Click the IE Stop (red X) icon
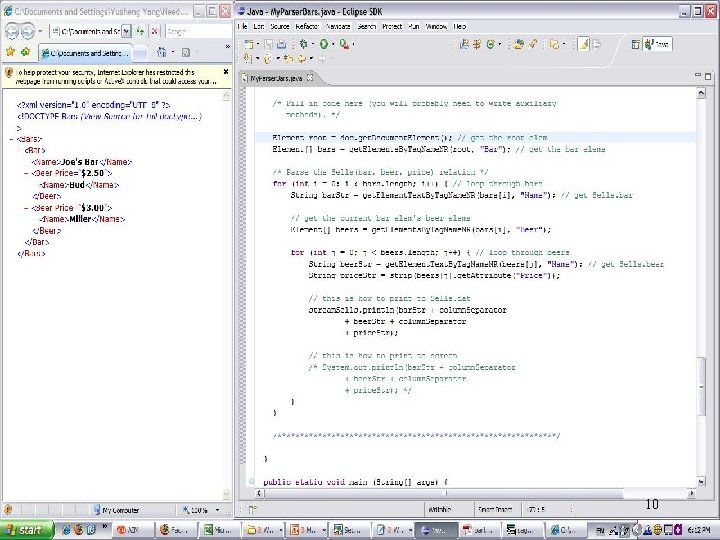 click(x=154, y=32)
